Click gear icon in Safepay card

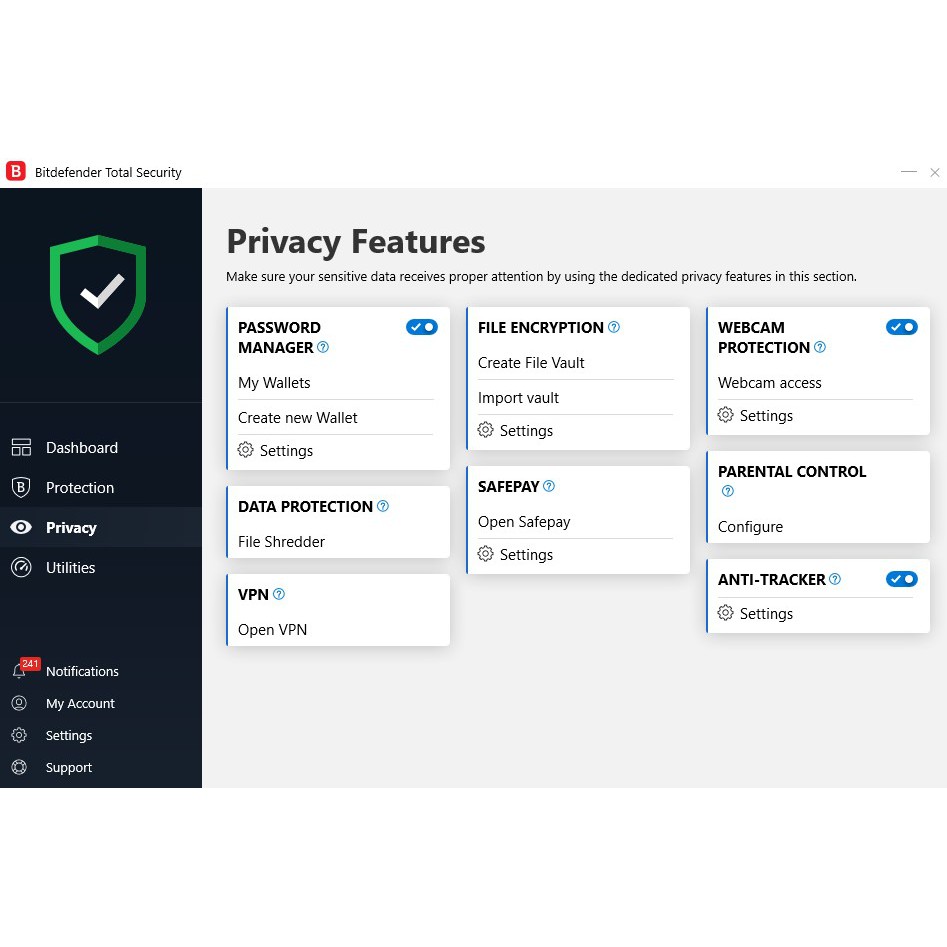click(486, 554)
